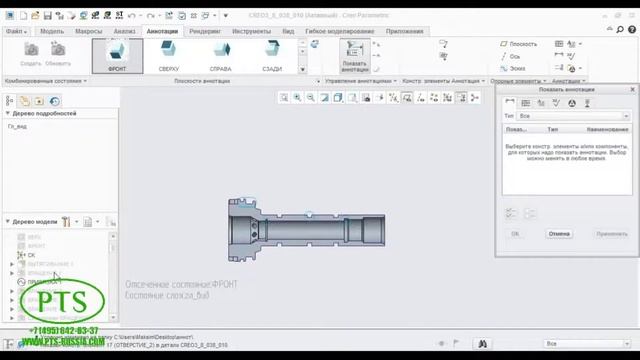Click the Zoom In magnifier icon
The height and width of the screenshot is (360, 640).
tap(297, 98)
